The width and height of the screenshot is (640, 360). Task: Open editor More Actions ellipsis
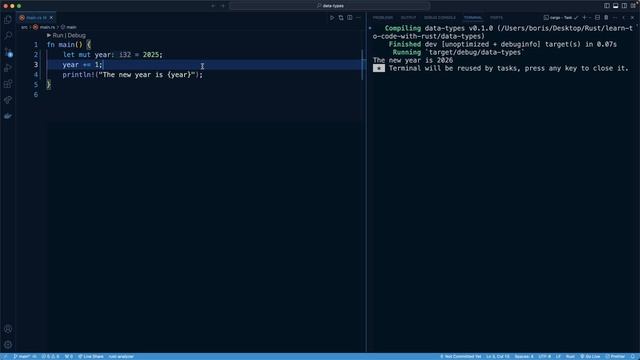358,18
